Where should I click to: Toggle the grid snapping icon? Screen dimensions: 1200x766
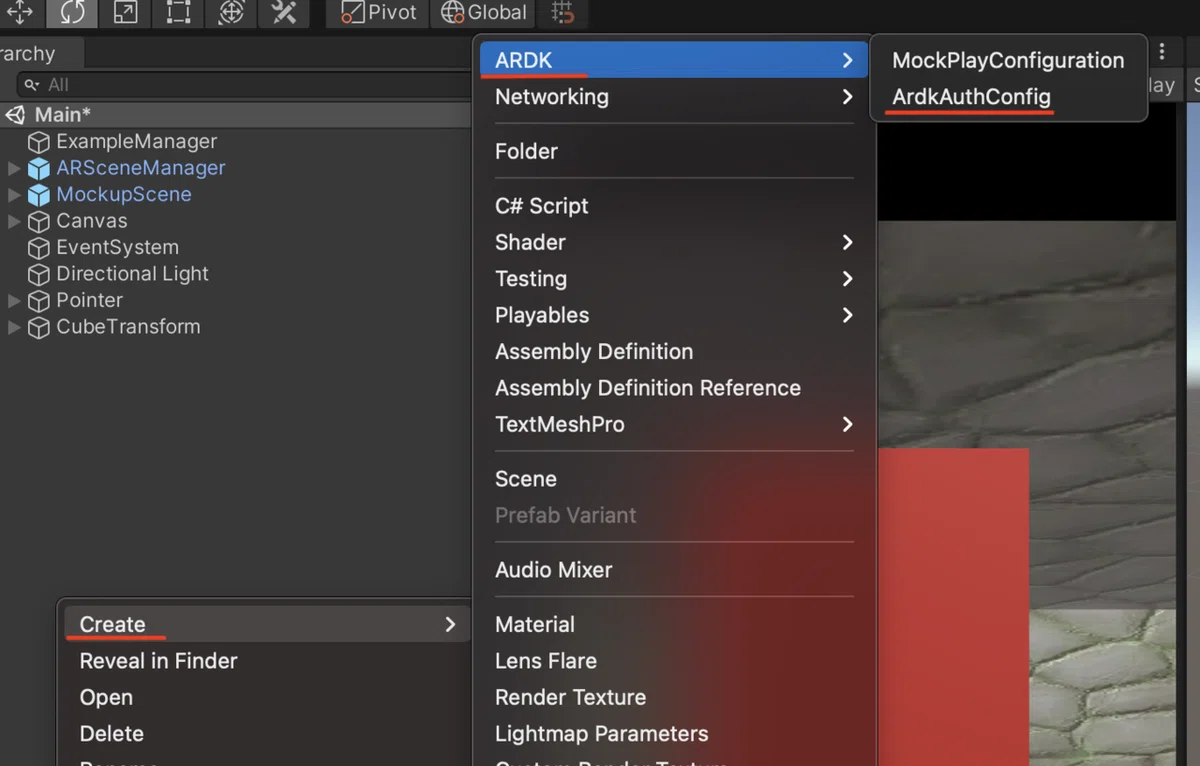(x=564, y=13)
